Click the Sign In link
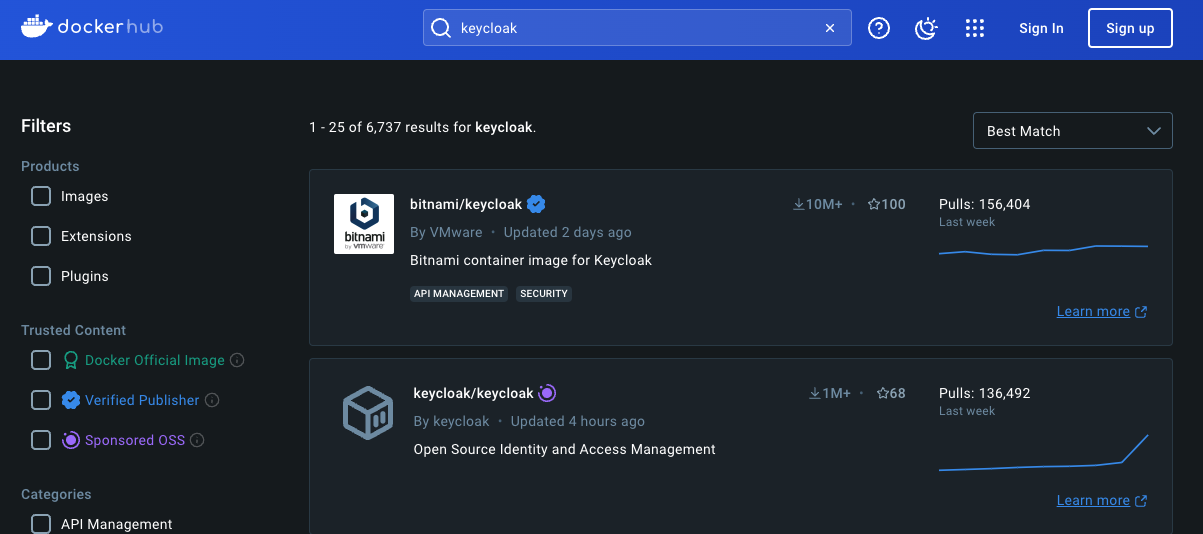Image resolution: width=1203 pixels, height=534 pixels. tap(1041, 28)
